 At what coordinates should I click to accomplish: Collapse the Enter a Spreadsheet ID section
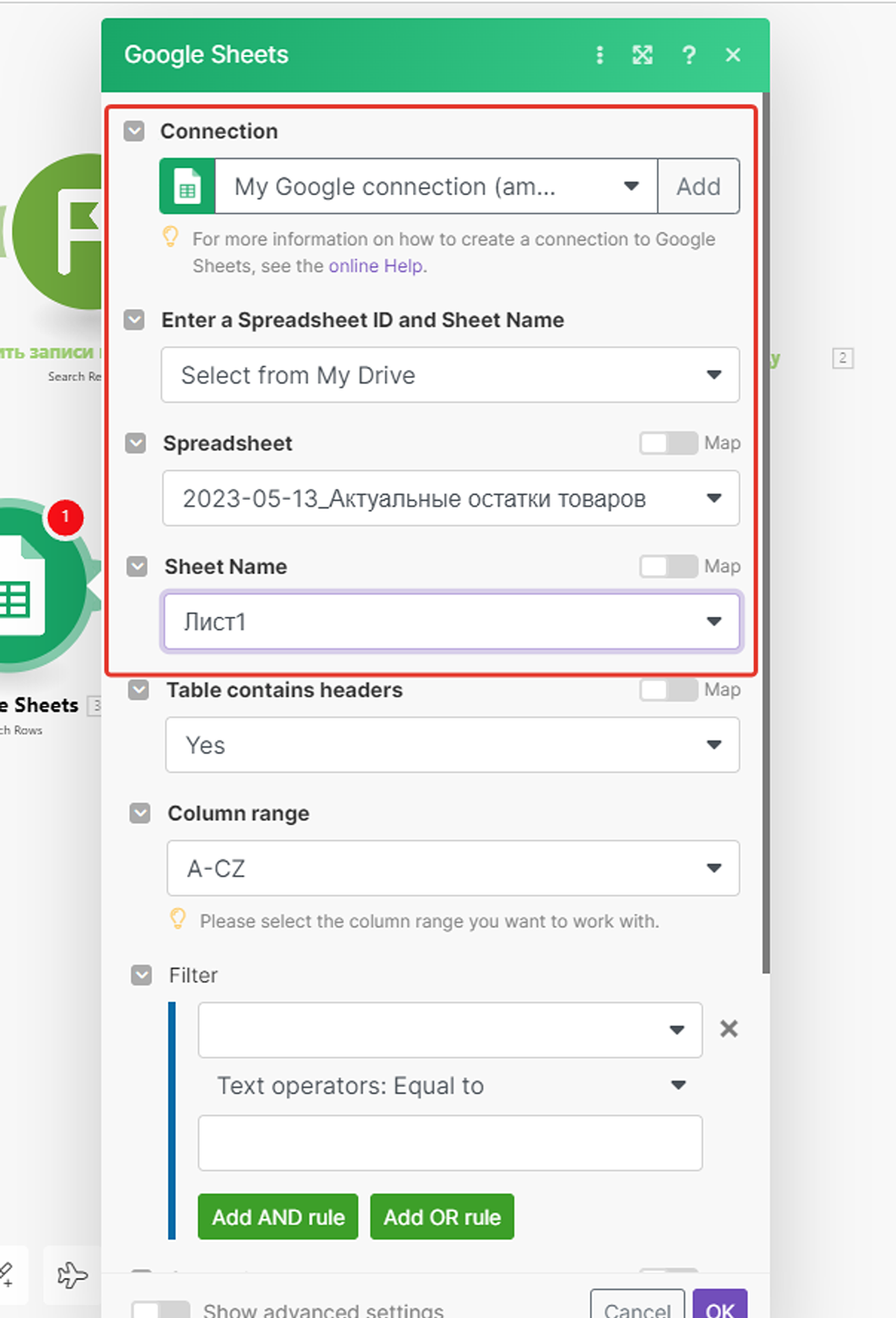point(135,320)
